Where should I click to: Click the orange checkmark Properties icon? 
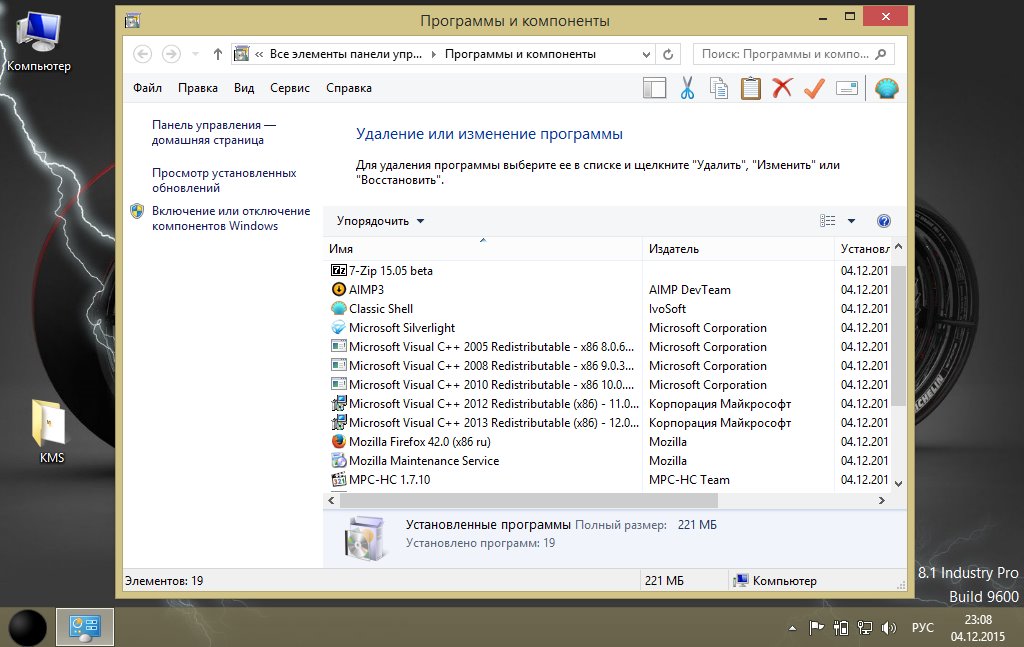(814, 88)
